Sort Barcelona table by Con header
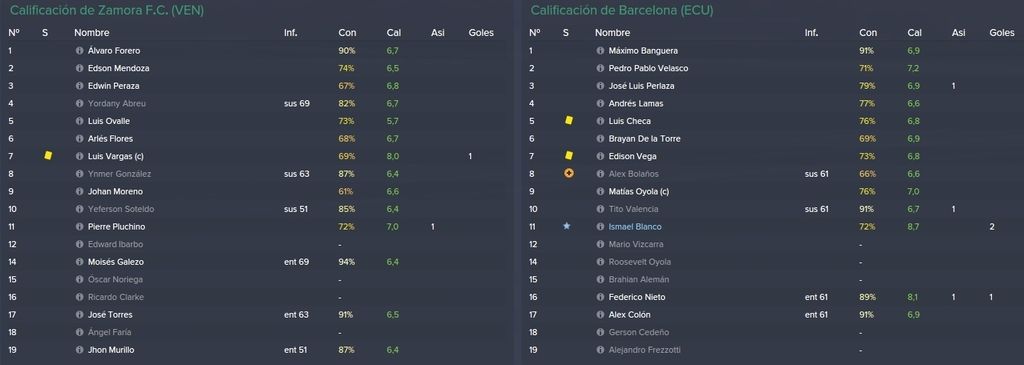Screen dimensions: 1024x365 [868, 33]
